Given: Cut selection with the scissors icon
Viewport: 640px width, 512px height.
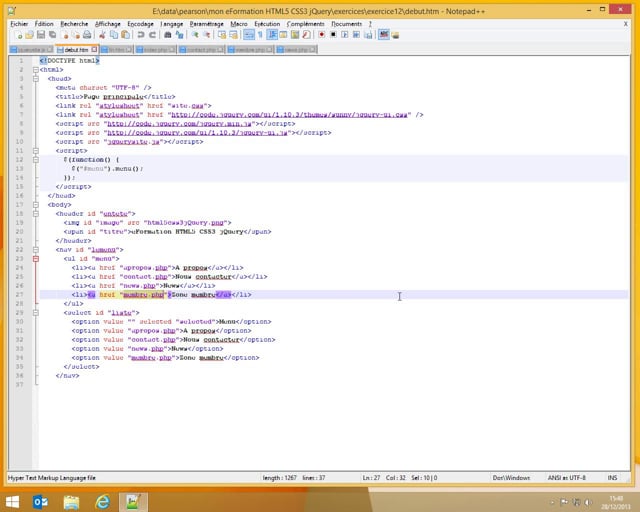Looking at the screenshot, I should tap(102, 35).
